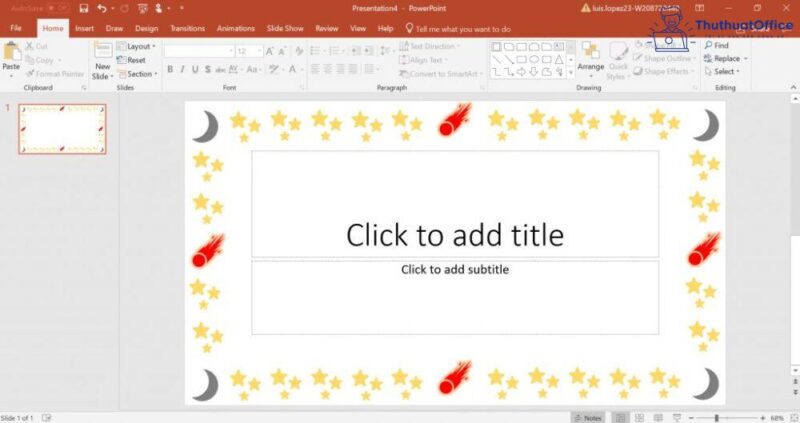The width and height of the screenshot is (800, 423).
Task: Open the File tab
Action: tap(16, 28)
